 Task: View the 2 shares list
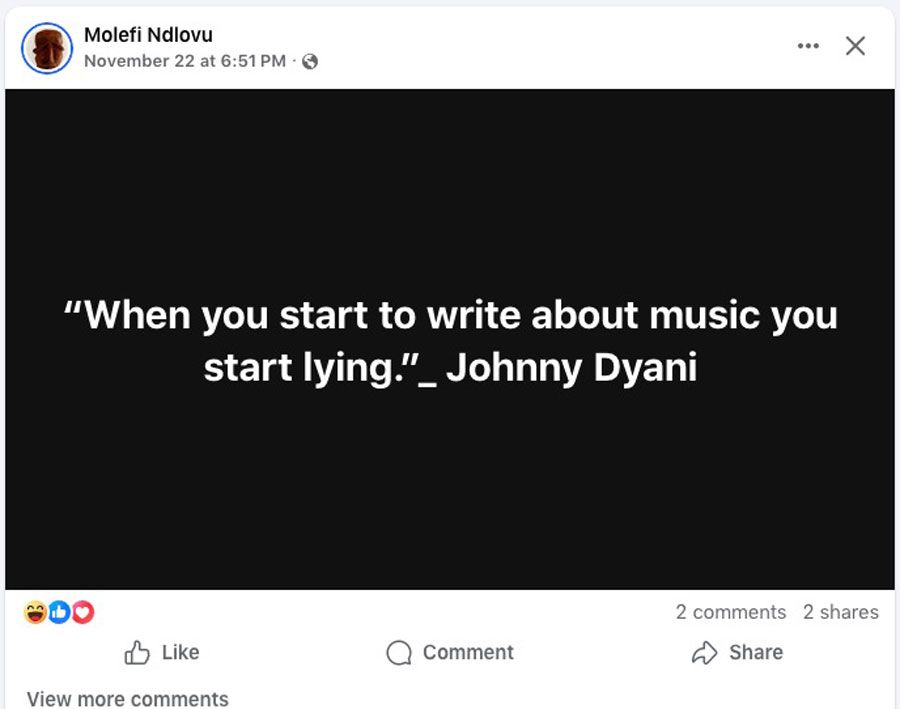pyautogui.click(x=840, y=612)
